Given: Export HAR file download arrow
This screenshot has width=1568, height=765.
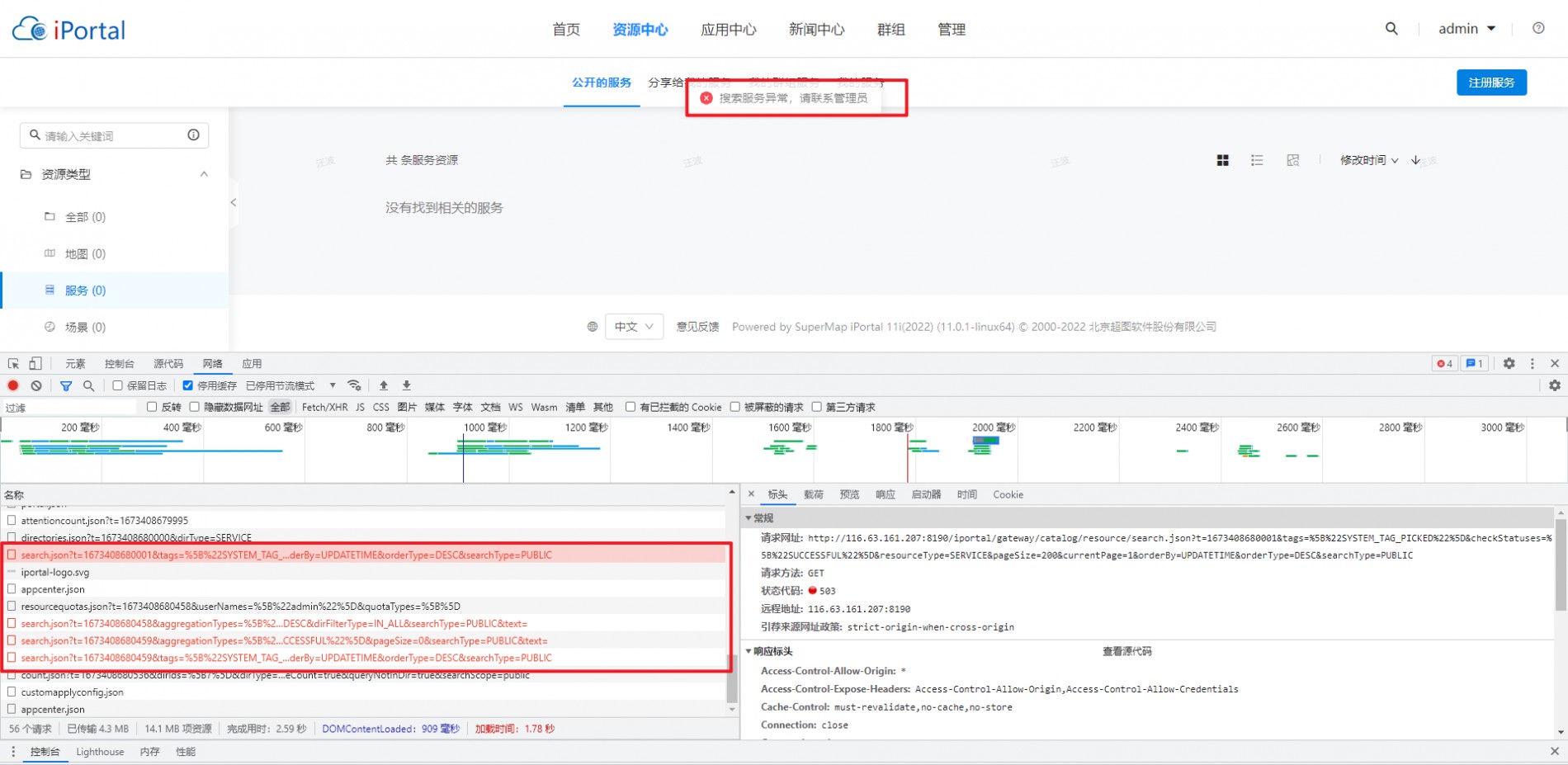Looking at the screenshot, I should (x=407, y=385).
